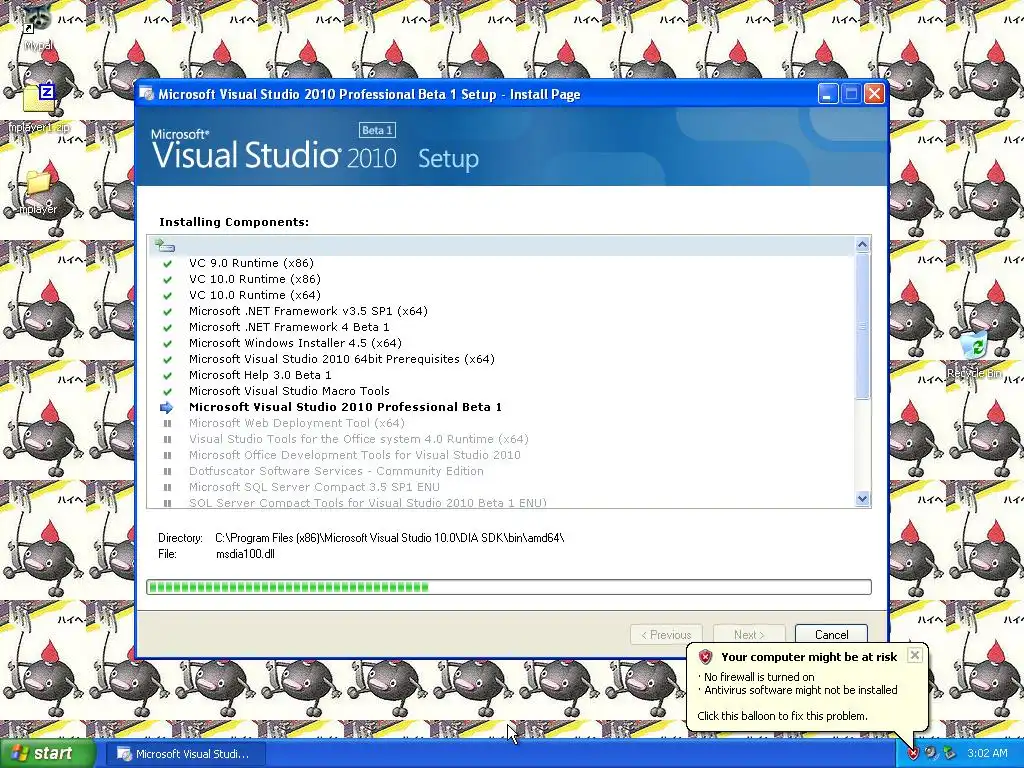1024x768 pixels.
Task: Click the checkmark beside .NET Framework v3.5 SP1 (x64)
Action: click(x=167, y=312)
